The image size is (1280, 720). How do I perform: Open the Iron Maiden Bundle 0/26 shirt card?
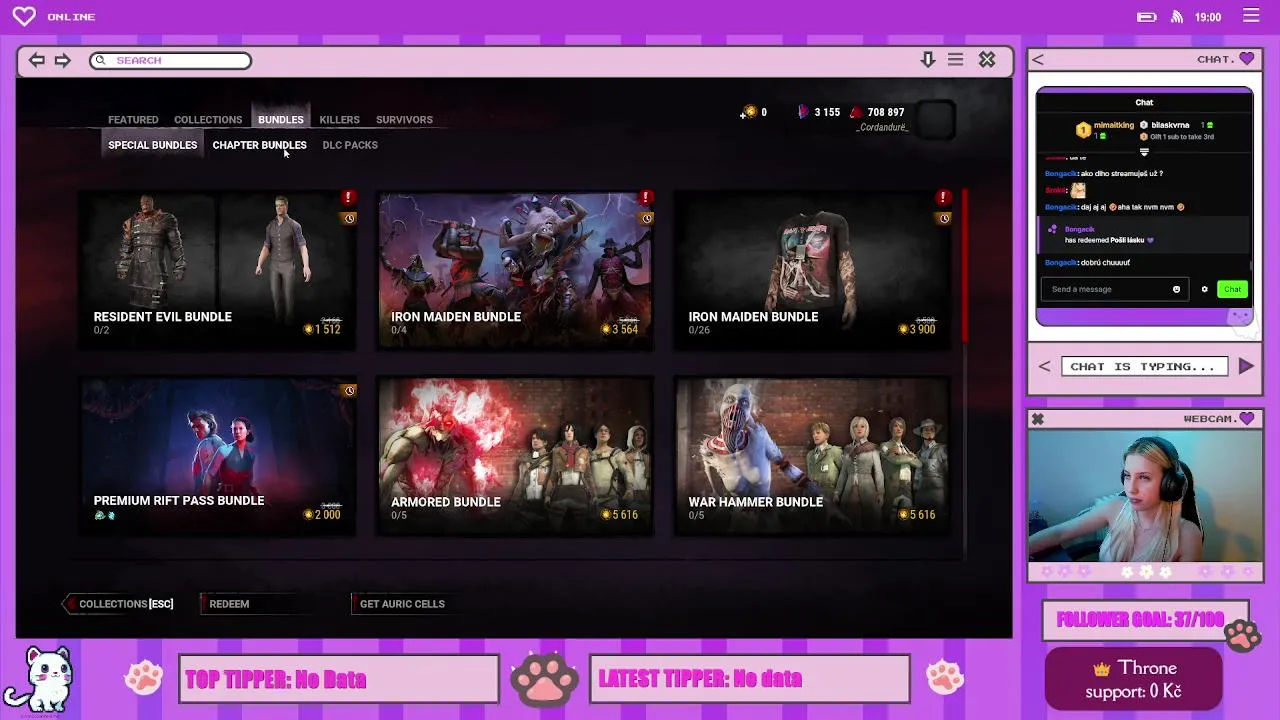click(812, 269)
